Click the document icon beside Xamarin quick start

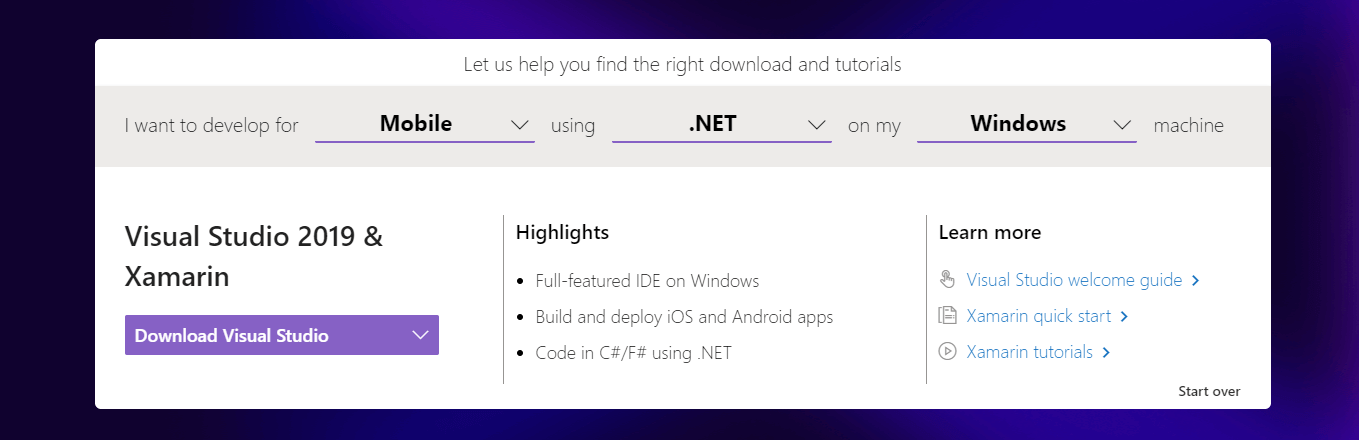click(947, 316)
